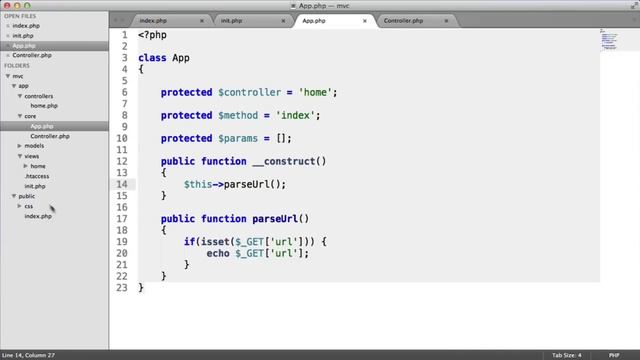
Task: Close the Controller.php tab
Action: (x=446, y=21)
